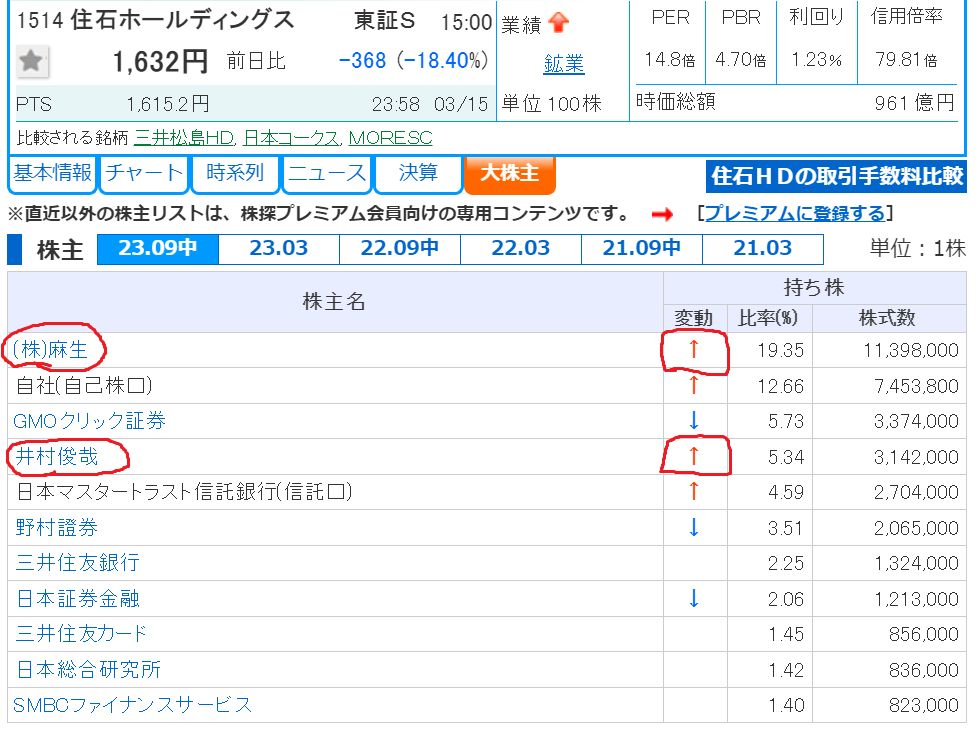Click the down arrow beside 日本証券金融
Screen dimensions: 978x730
click(694, 598)
